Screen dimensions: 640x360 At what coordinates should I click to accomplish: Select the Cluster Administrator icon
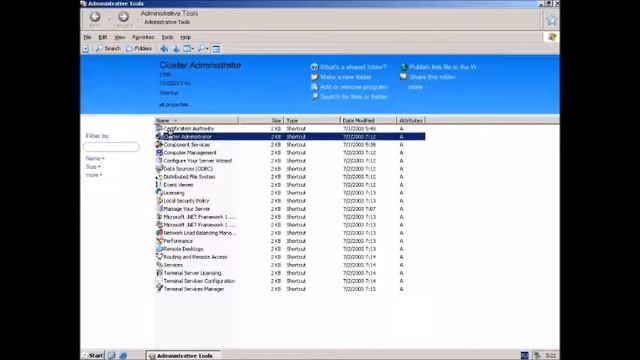[x=159, y=137]
